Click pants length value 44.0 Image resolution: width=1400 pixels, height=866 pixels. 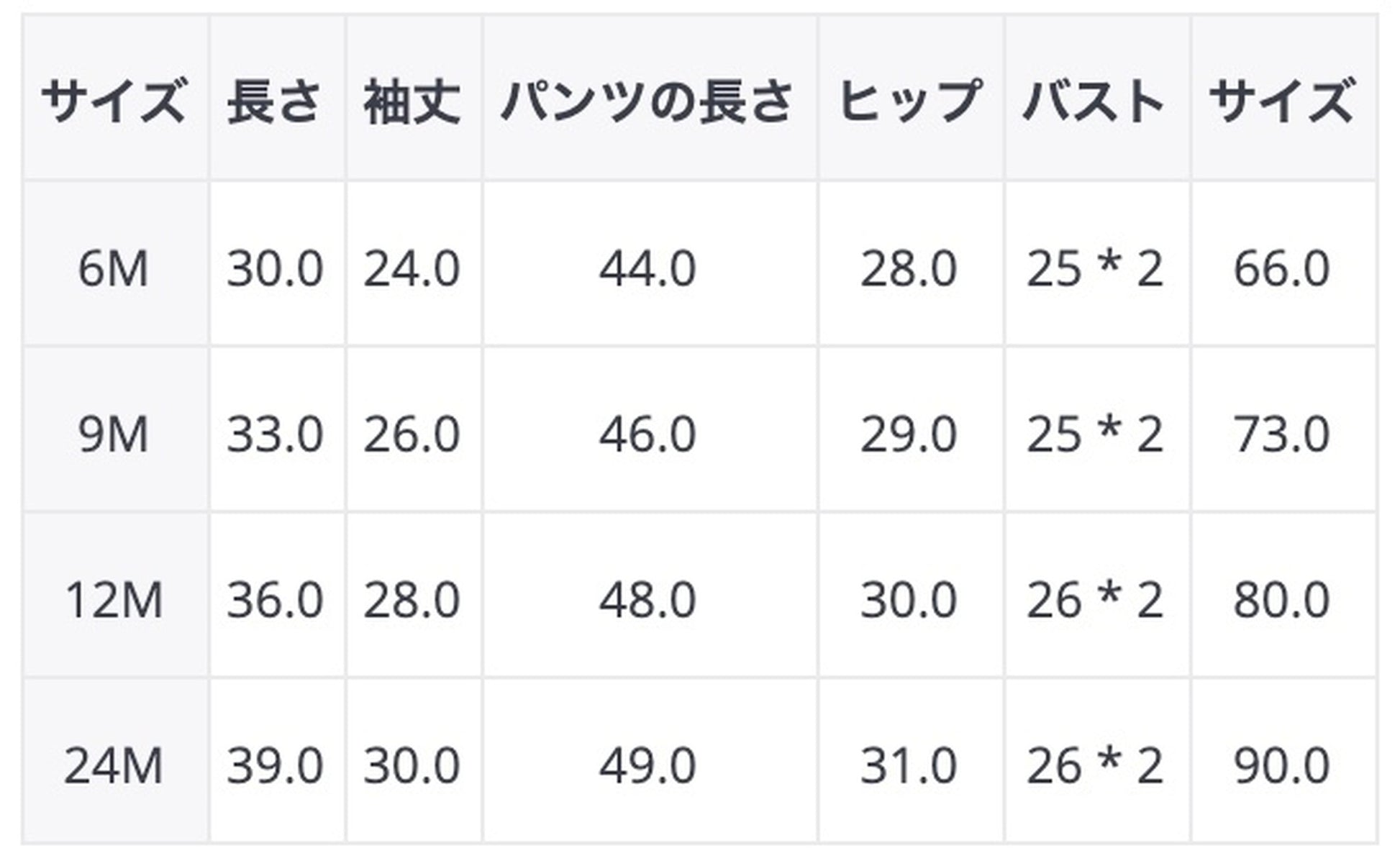coord(648,269)
